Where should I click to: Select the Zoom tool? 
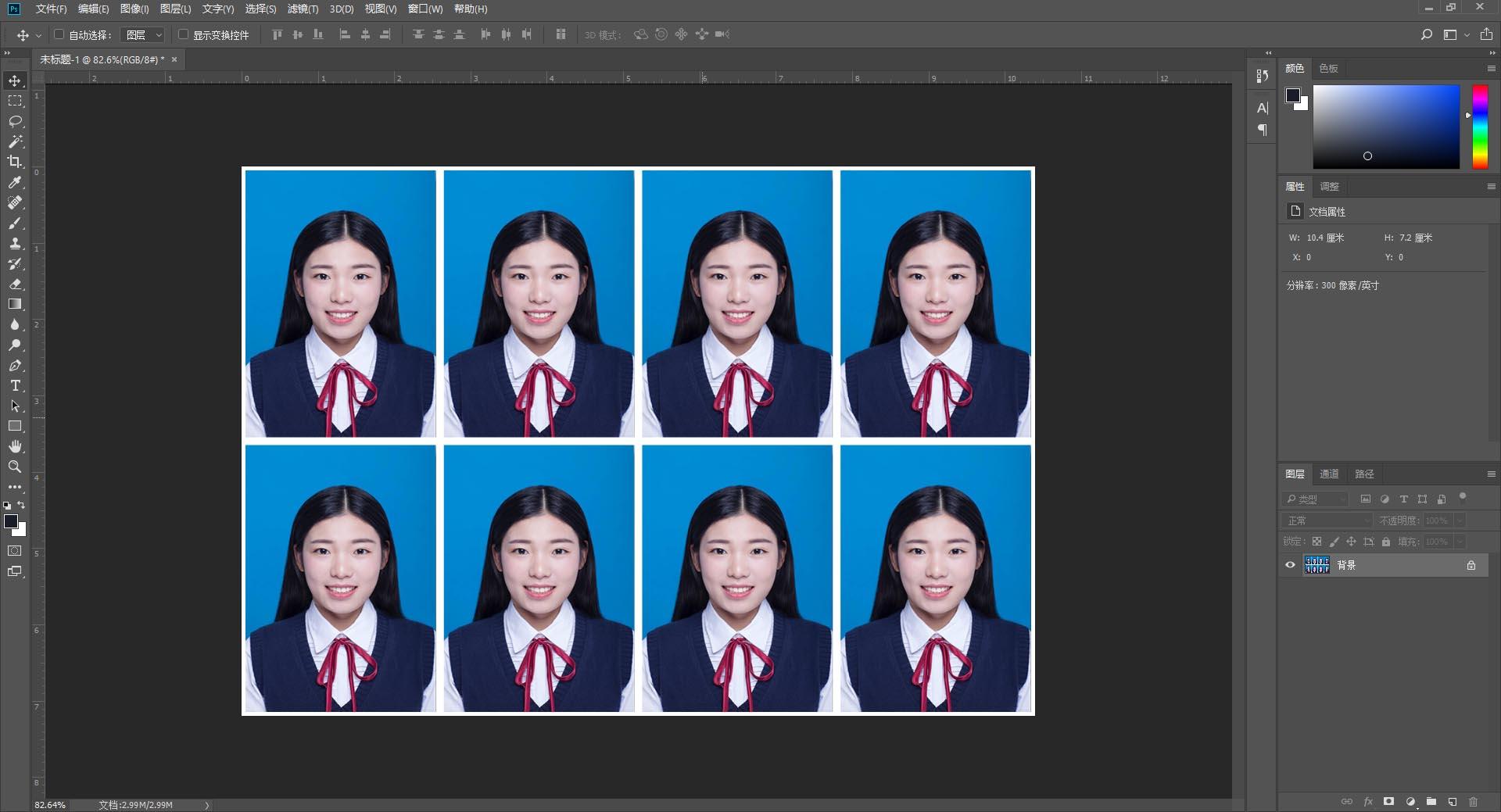pyautogui.click(x=15, y=467)
